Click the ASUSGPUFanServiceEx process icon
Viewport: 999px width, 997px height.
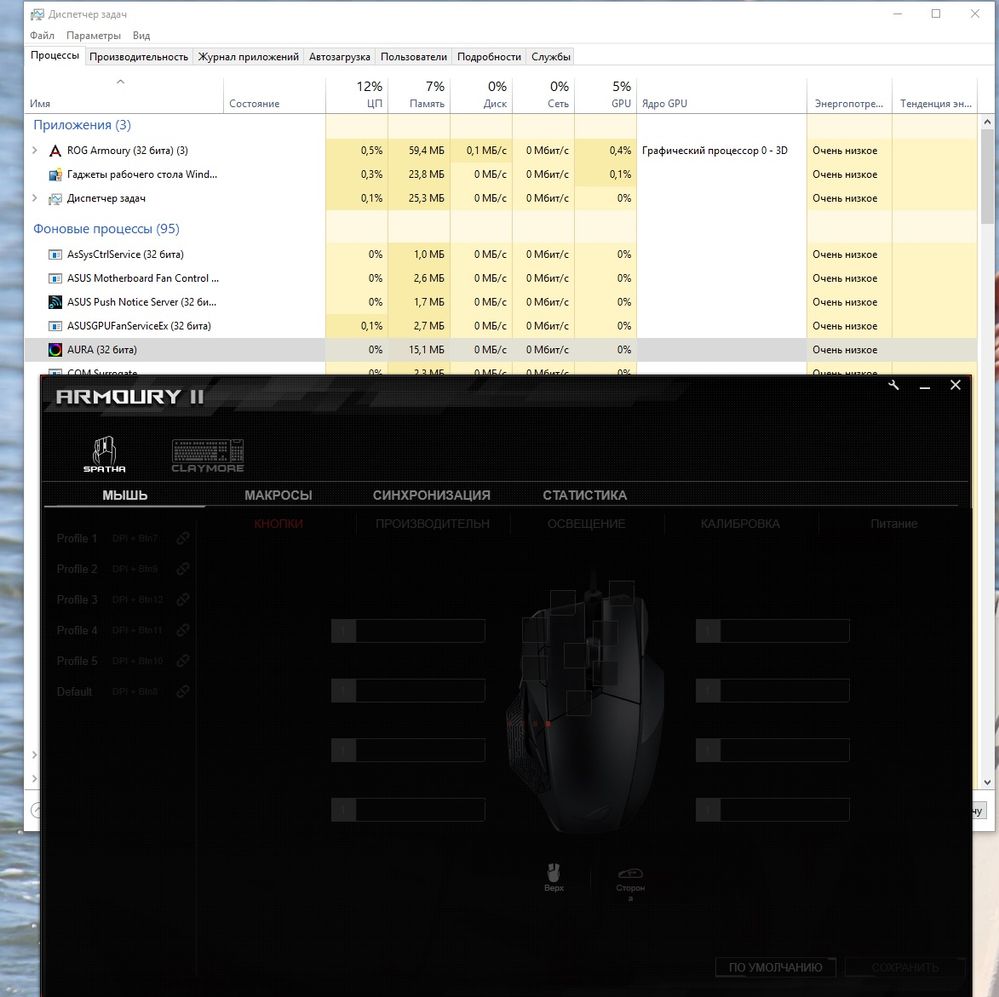click(x=55, y=326)
